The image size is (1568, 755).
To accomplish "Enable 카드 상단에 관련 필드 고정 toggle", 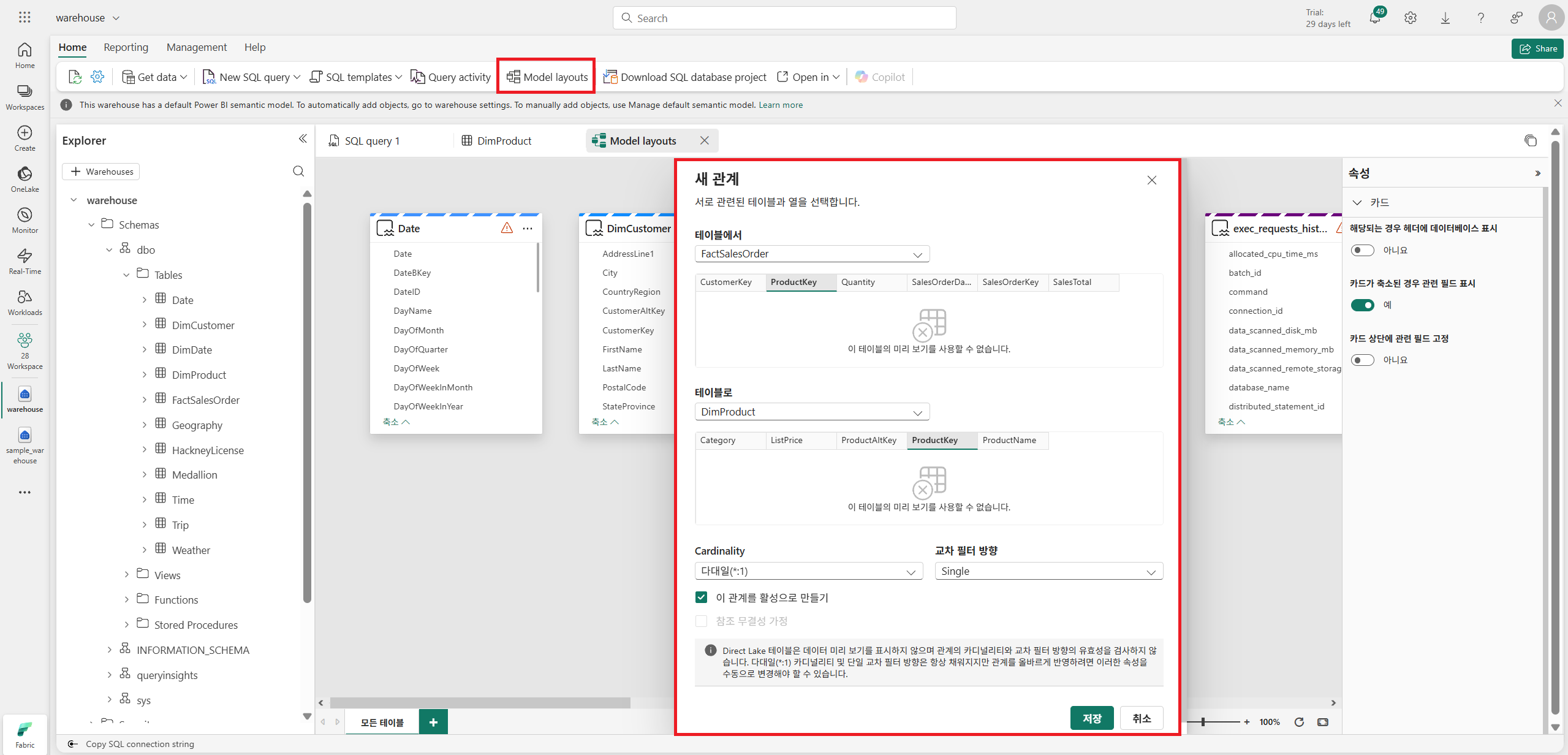I will click(1362, 360).
